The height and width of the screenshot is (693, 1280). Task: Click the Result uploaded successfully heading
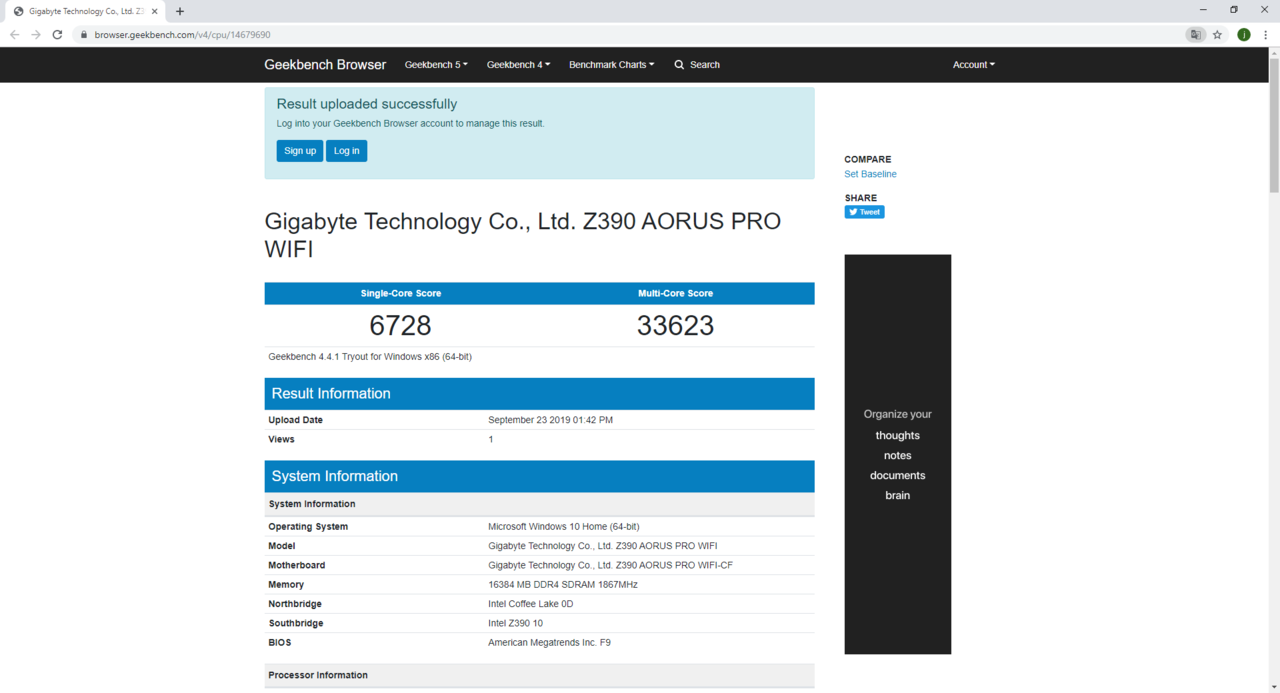(x=367, y=104)
